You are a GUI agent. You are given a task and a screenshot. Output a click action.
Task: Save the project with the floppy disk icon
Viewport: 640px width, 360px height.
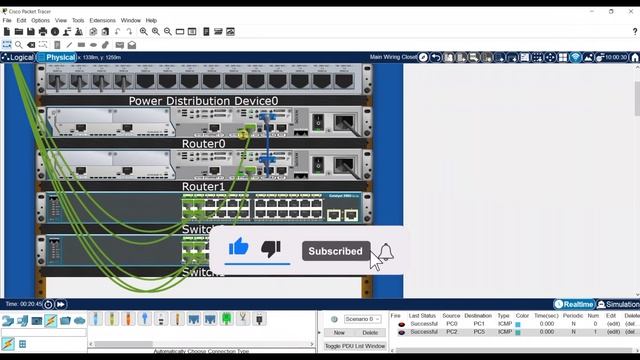[x=31, y=31]
